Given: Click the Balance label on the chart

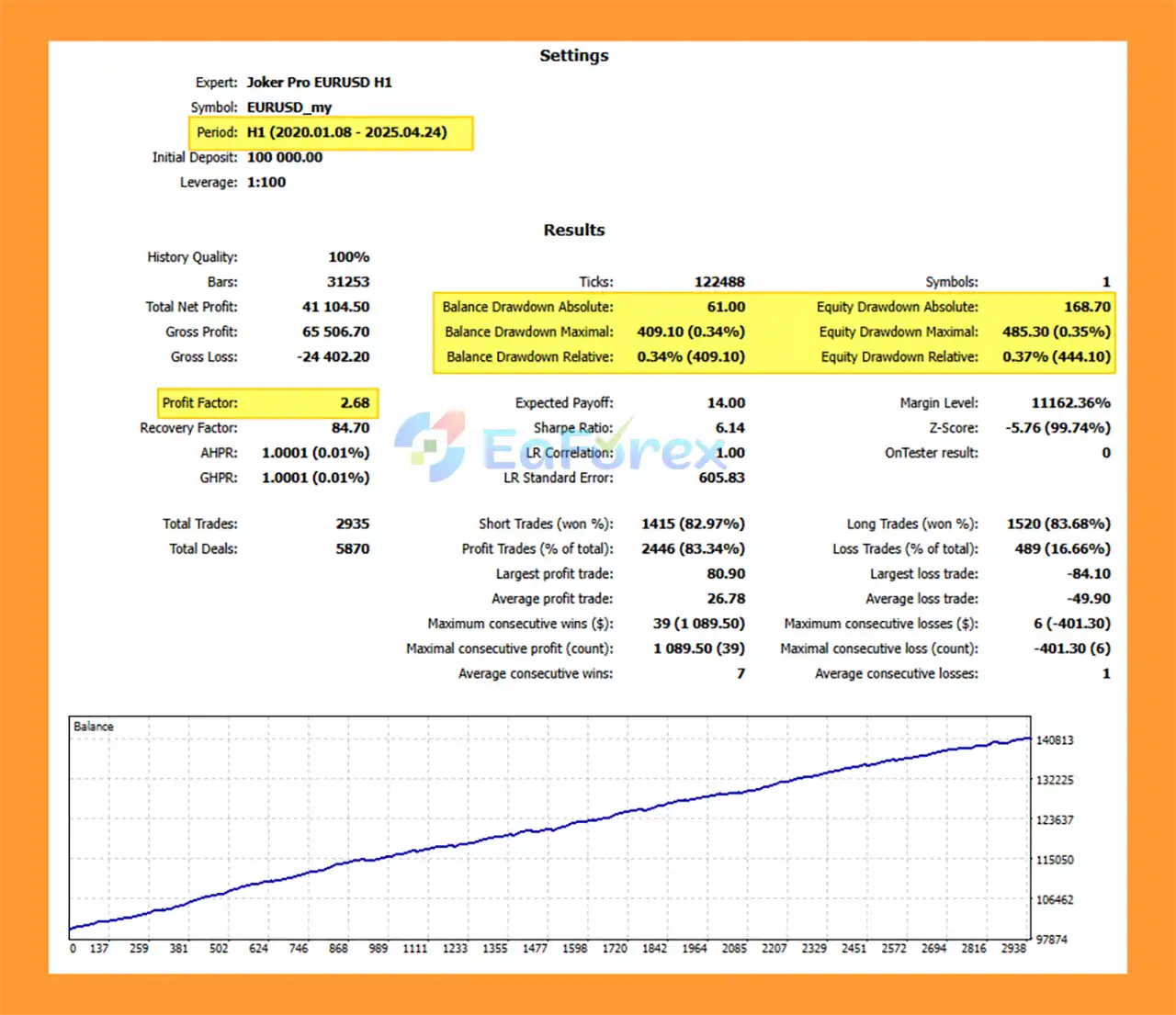Looking at the screenshot, I should tap(94, 727).
